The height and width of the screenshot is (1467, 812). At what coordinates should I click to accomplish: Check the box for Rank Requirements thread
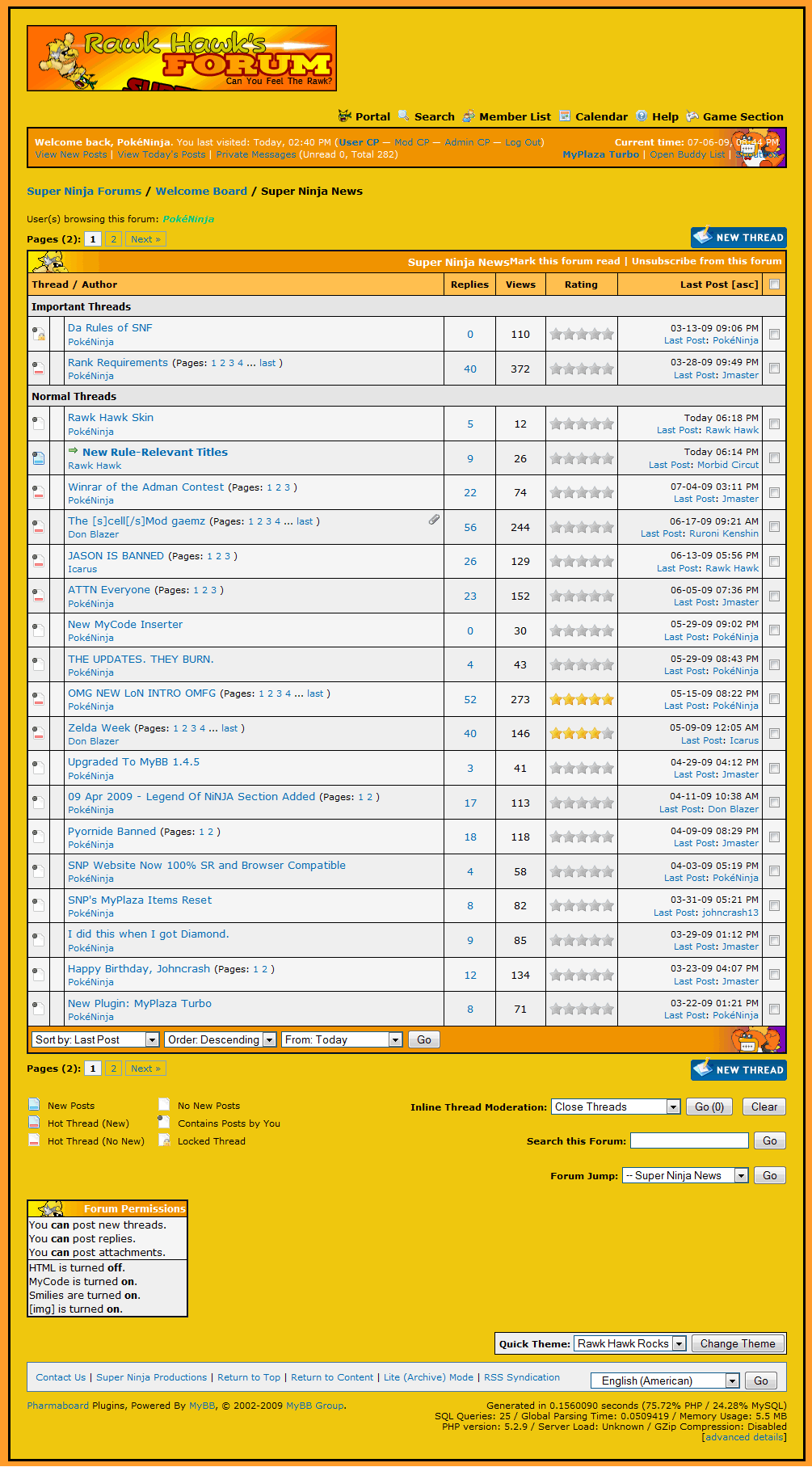point(775,369)
